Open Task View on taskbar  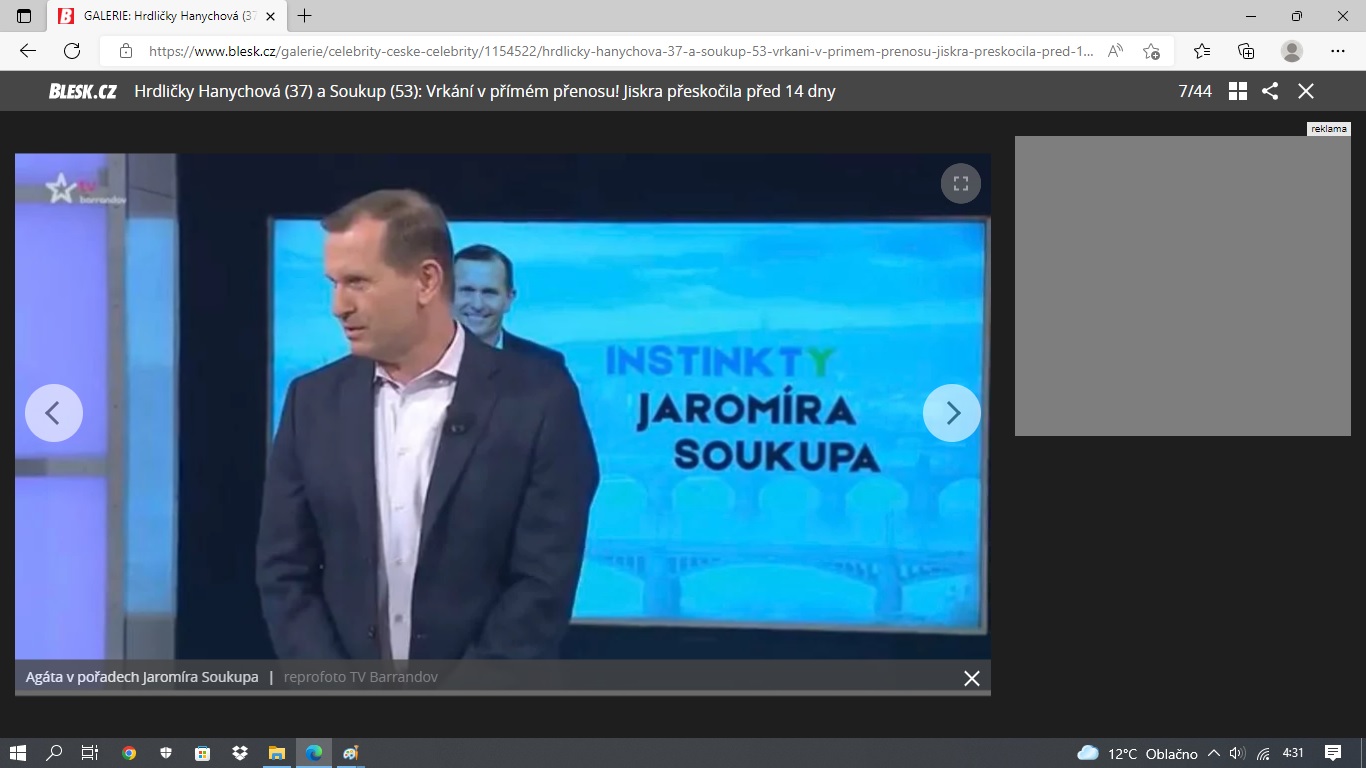point(89,753)
